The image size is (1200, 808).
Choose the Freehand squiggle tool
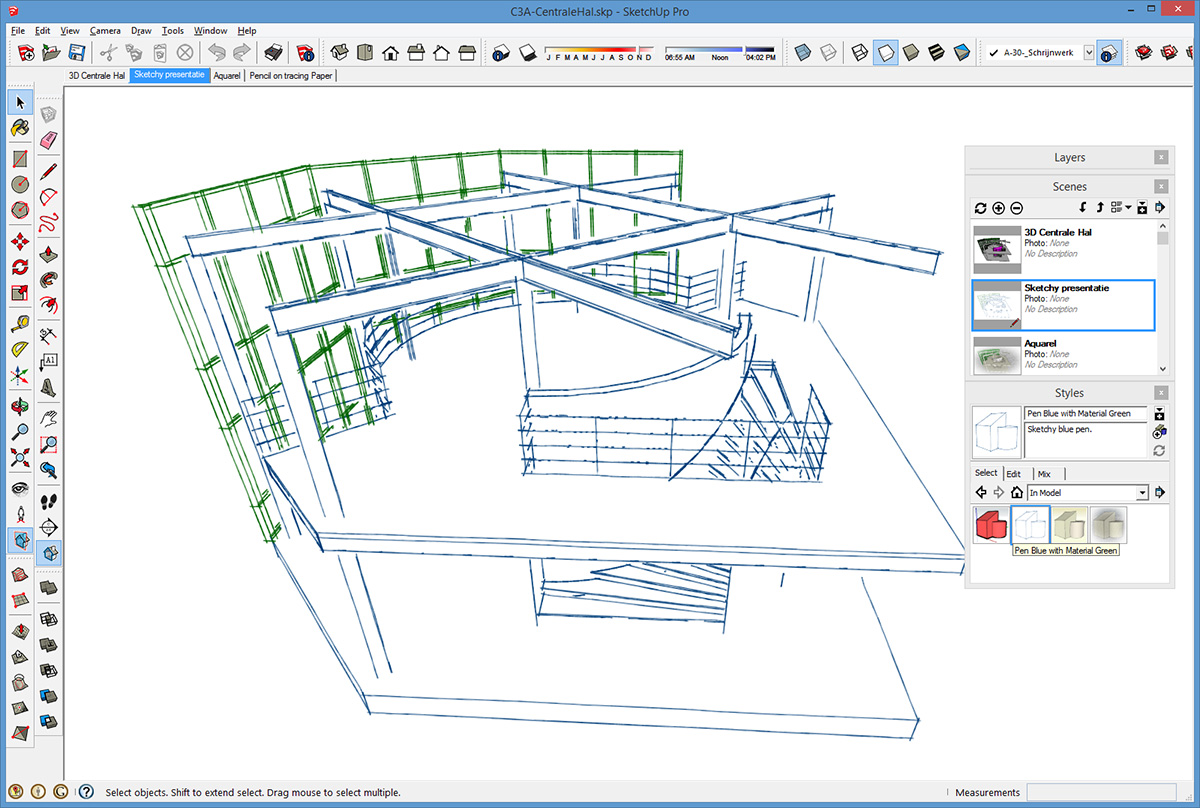[48, 221]
